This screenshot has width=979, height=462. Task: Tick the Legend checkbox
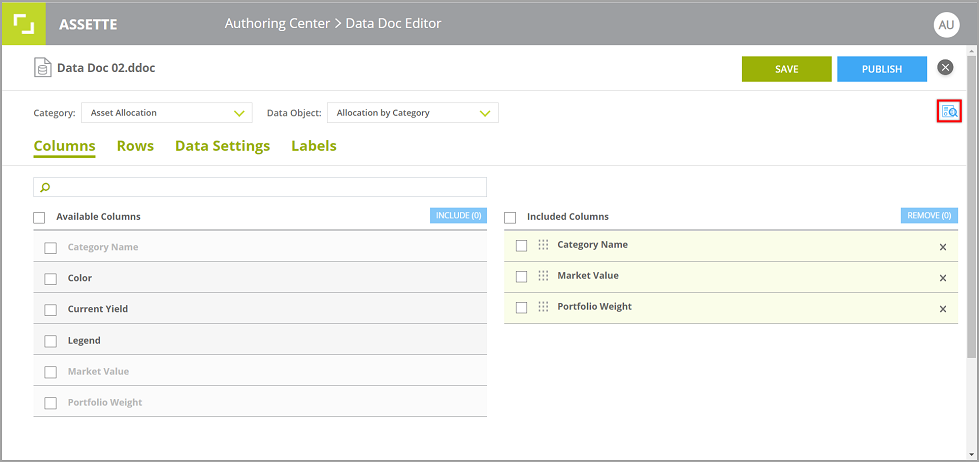[51, 342]
